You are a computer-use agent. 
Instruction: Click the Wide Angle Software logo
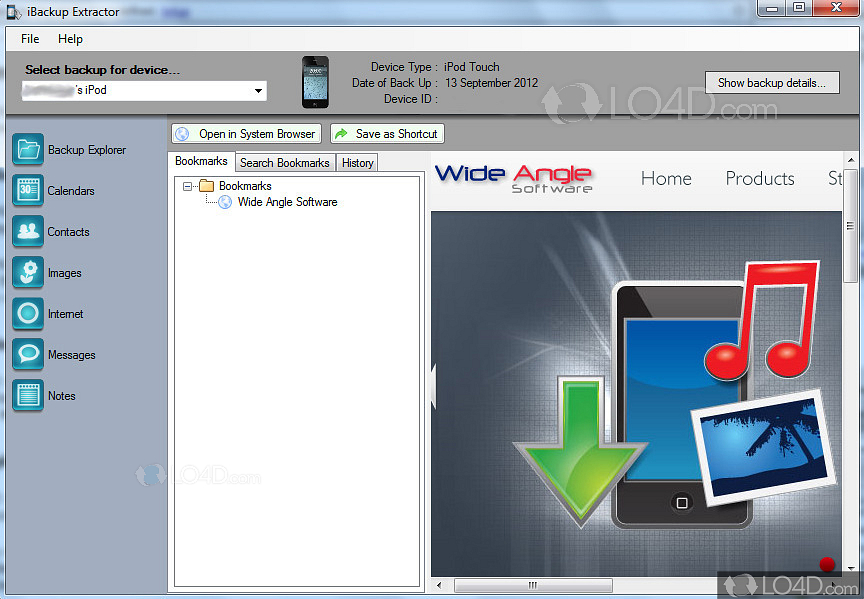pyautogui.click(x=514, y=179)
